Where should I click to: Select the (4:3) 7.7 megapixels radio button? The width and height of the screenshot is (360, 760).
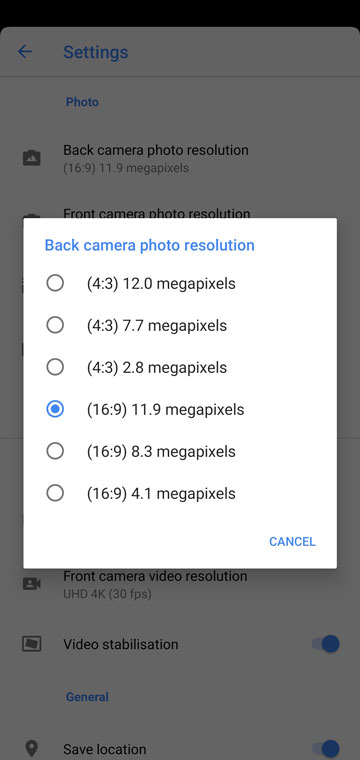(x=55, y=325)
